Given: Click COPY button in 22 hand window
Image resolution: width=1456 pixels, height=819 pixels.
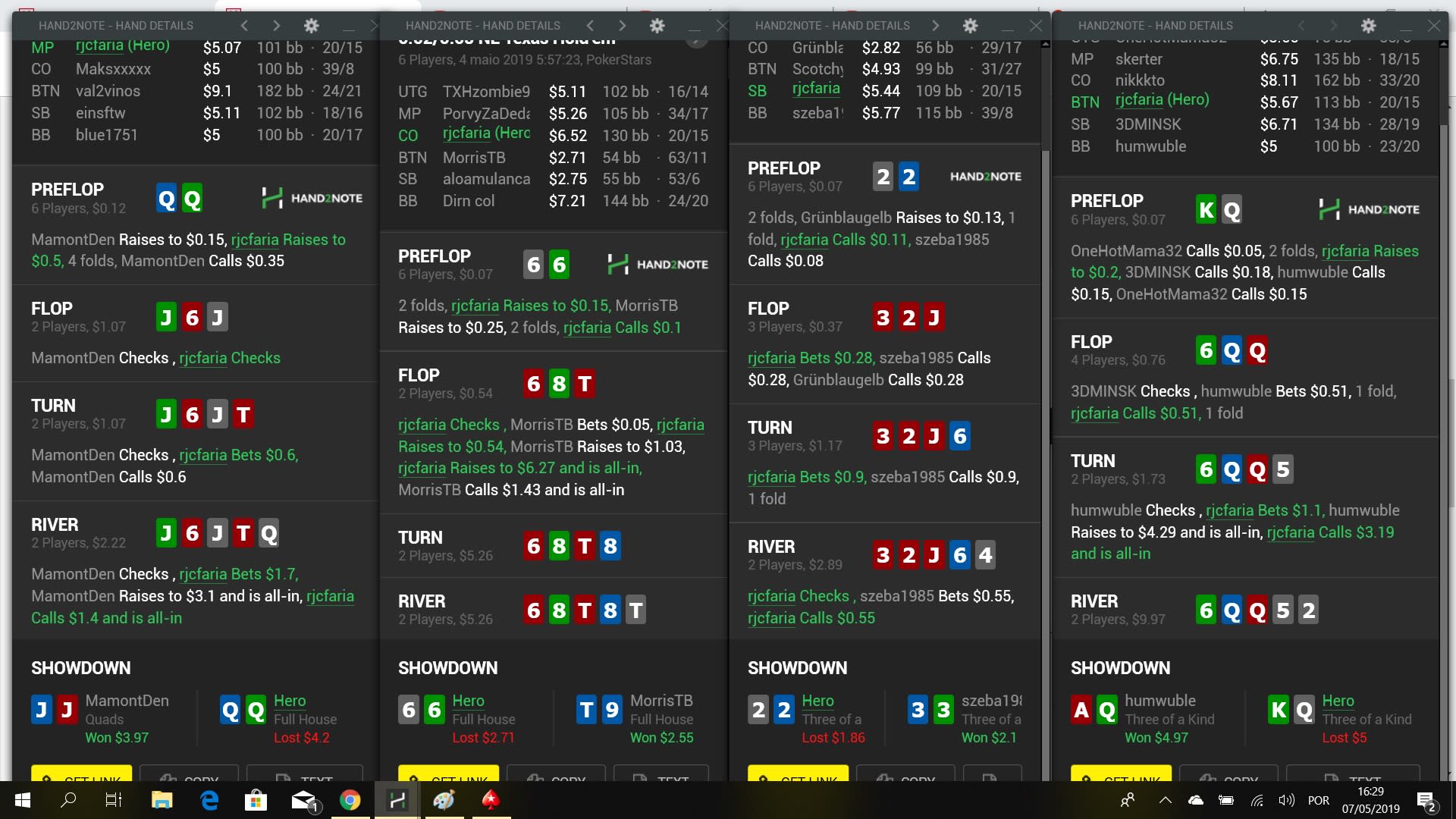Looking at the screenshot, I should tap(905, 773).
